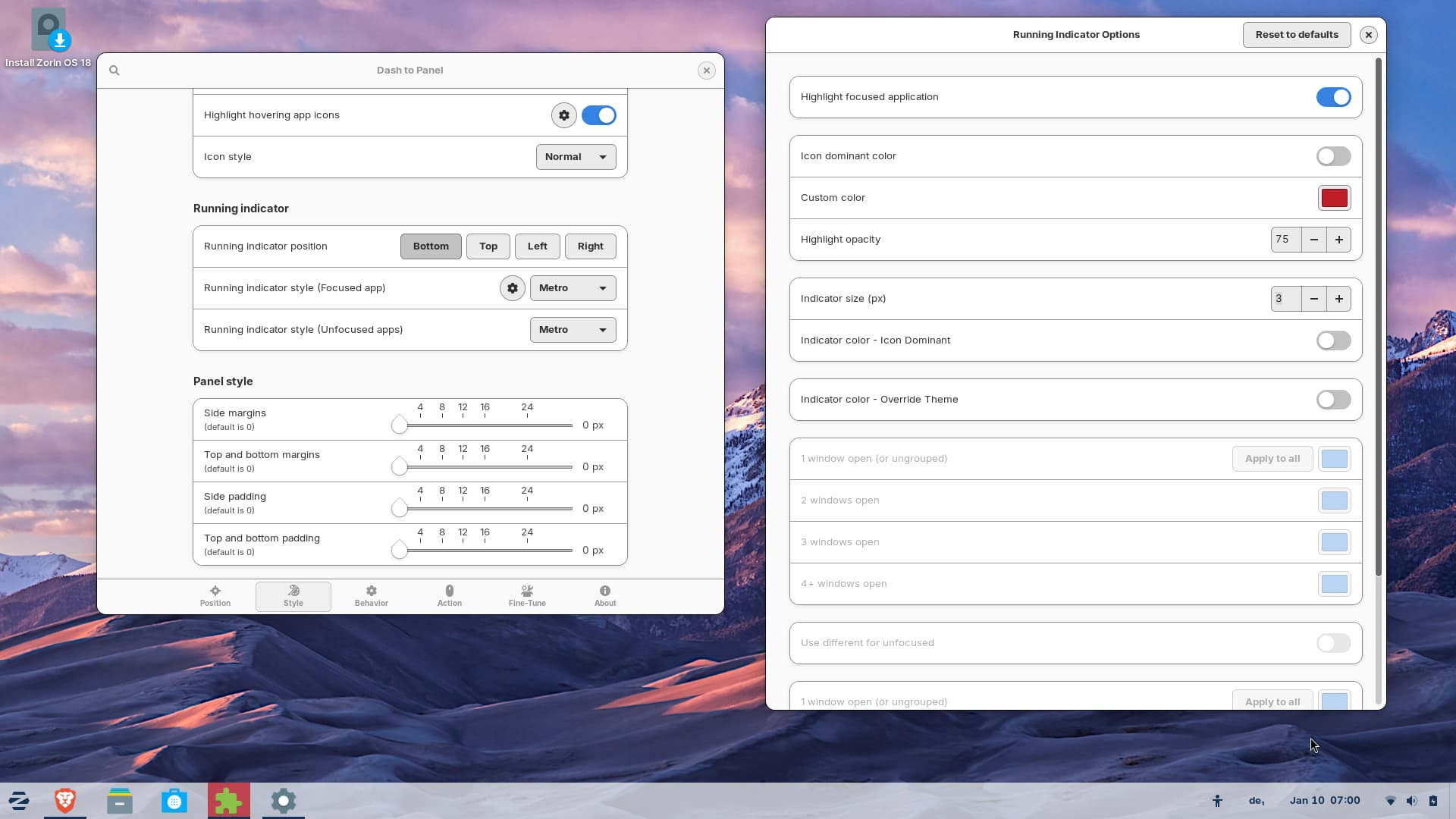1456x819 pixels.
Task: Set running indicator position to Top
Action: coord(488,246)
